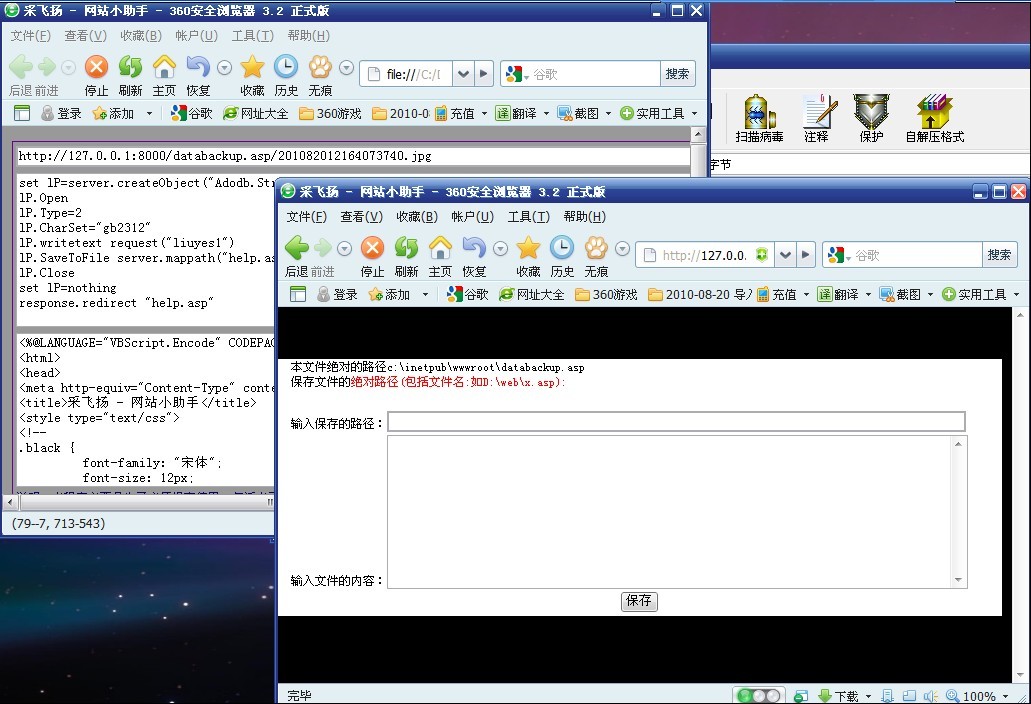Open Tools (工具) menu in back browser
Viewport: 1031px width, 704px height.
tap(252, 35)
